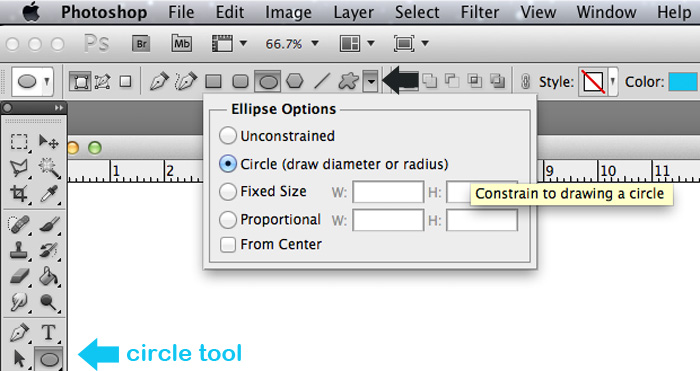Expand the Tools panel with double arrows
The width and height of the screenshot is (700, 371).
[x=59, y=108]
